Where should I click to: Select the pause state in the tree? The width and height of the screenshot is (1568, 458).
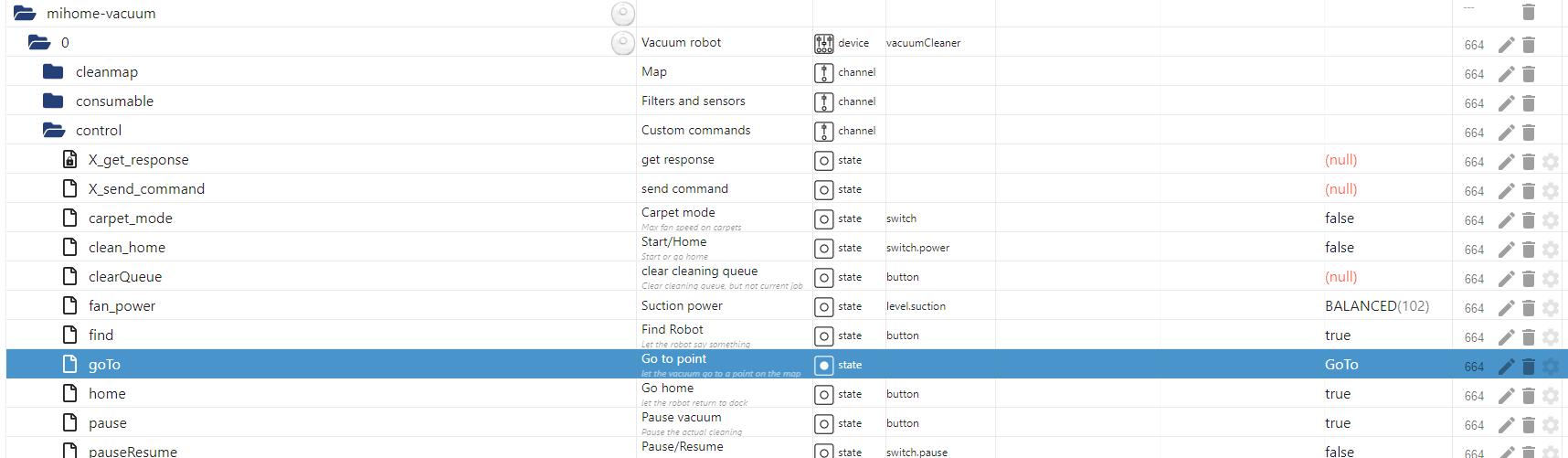click(x=108, y=423)
